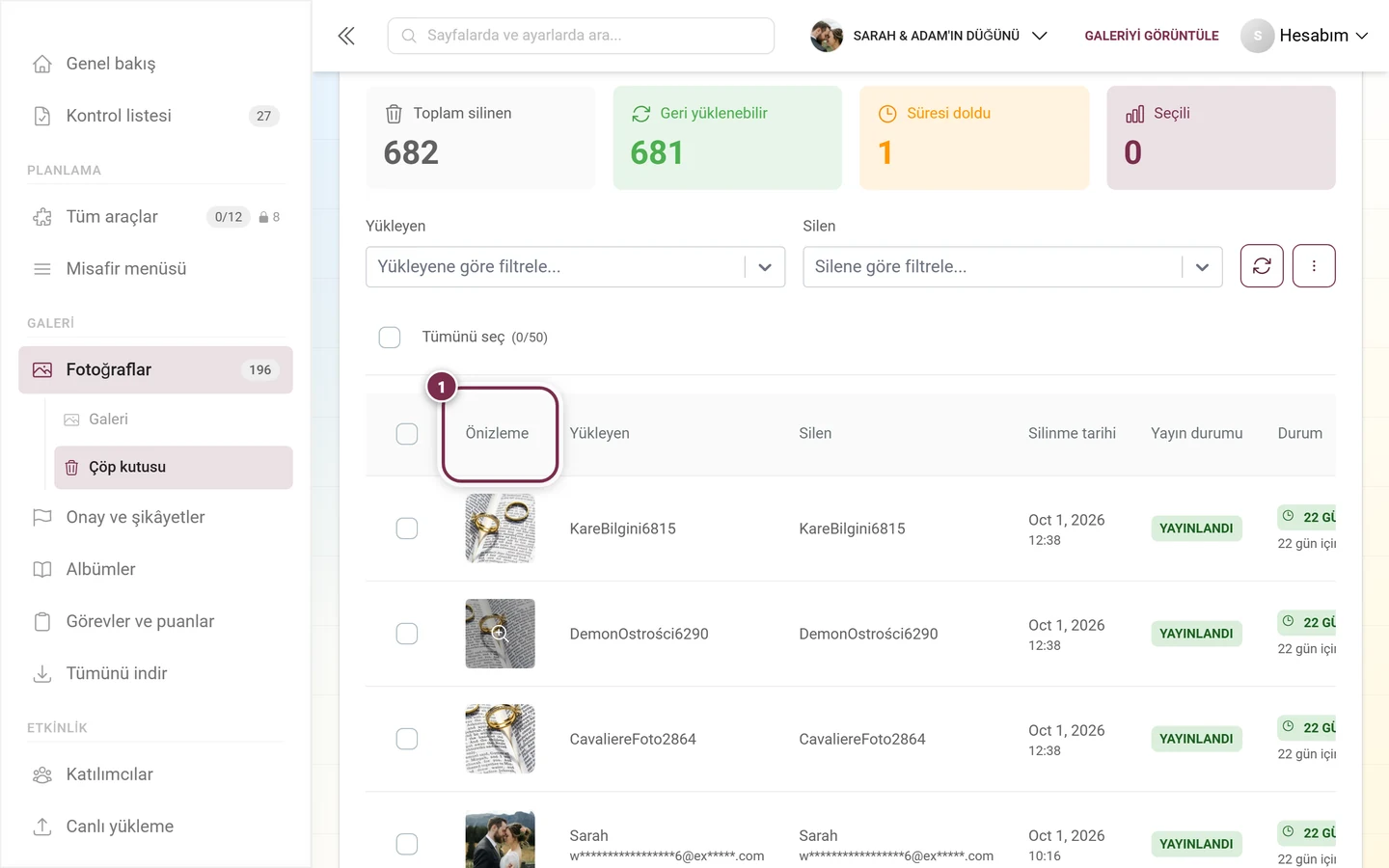This screenshot has width=1389, height=868.
Task: Open the Hesabım account dropdown
Action: click(1305, 36)
